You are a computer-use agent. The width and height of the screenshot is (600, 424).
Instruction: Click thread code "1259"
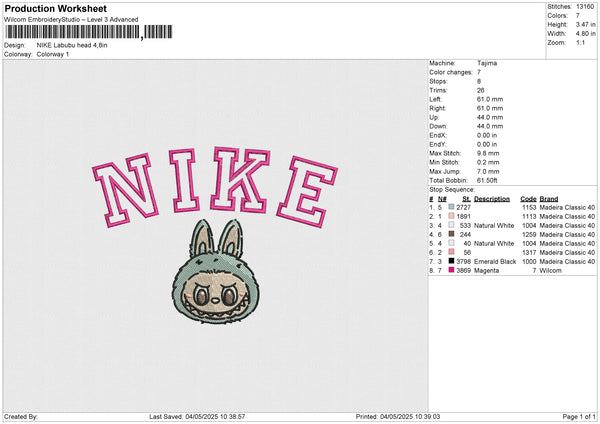pyautogui.click(x=529, y=235)
